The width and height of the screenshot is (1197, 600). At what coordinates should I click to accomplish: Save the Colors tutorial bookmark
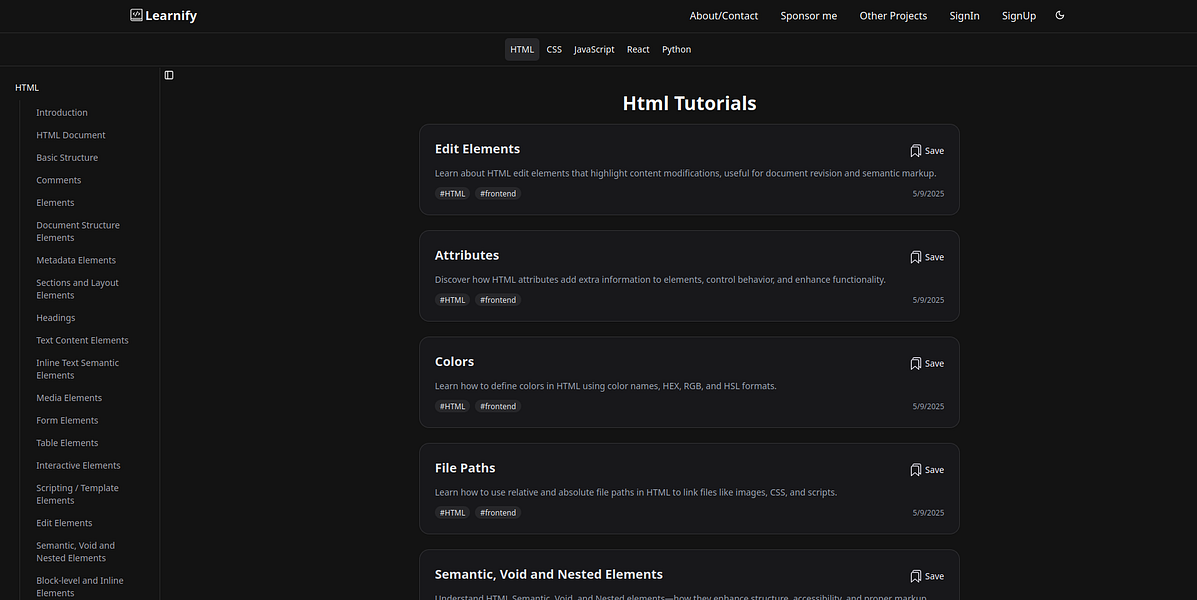coord(926,363)
